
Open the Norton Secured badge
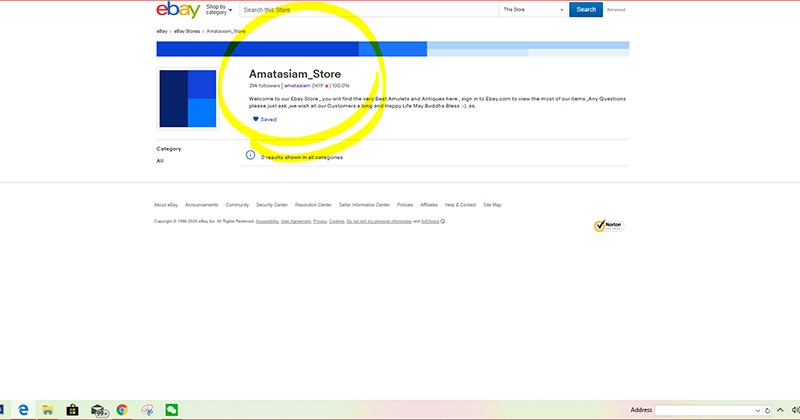(x=606, y=226)
